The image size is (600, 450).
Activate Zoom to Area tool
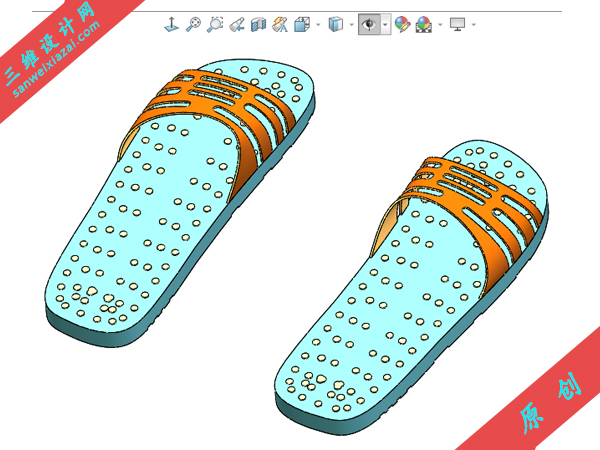(x=215, y=24)
